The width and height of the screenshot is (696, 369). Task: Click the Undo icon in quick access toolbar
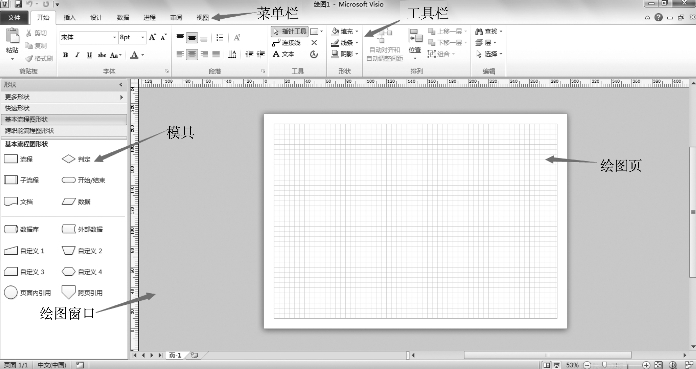[x=30, y=4]
